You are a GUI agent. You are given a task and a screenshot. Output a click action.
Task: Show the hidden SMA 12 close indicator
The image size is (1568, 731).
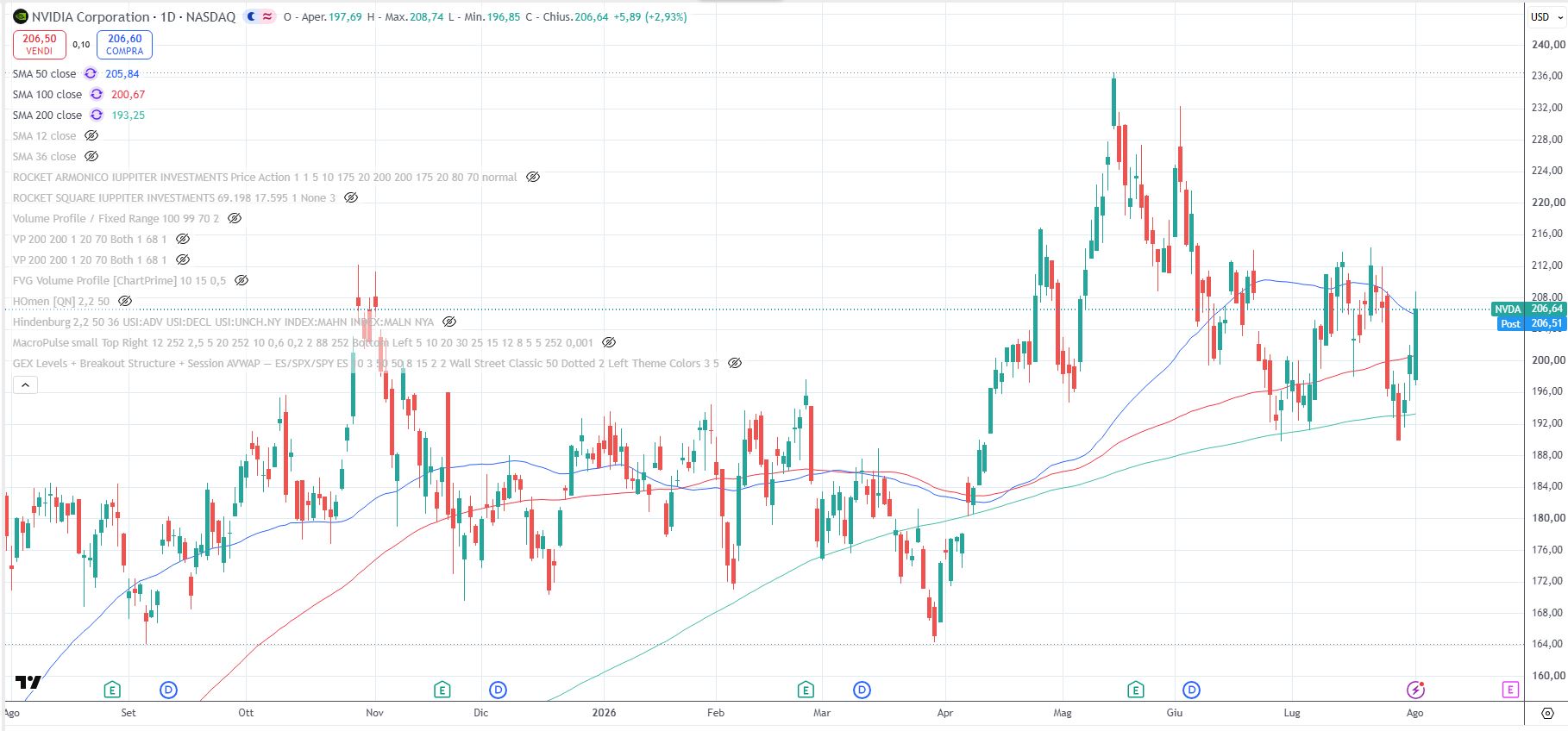point(91,135)
